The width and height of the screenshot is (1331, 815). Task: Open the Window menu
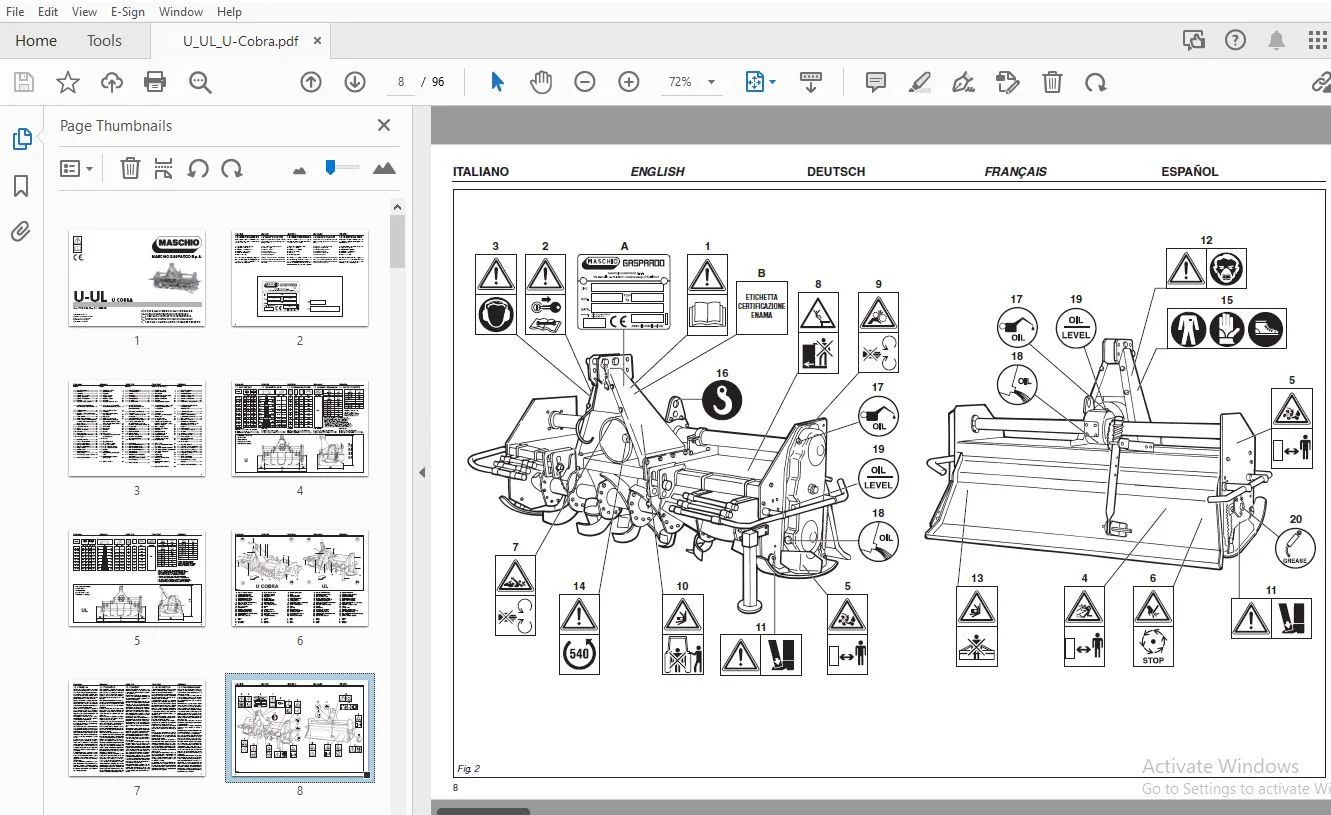pyautogui.click(x=181, y=12)
